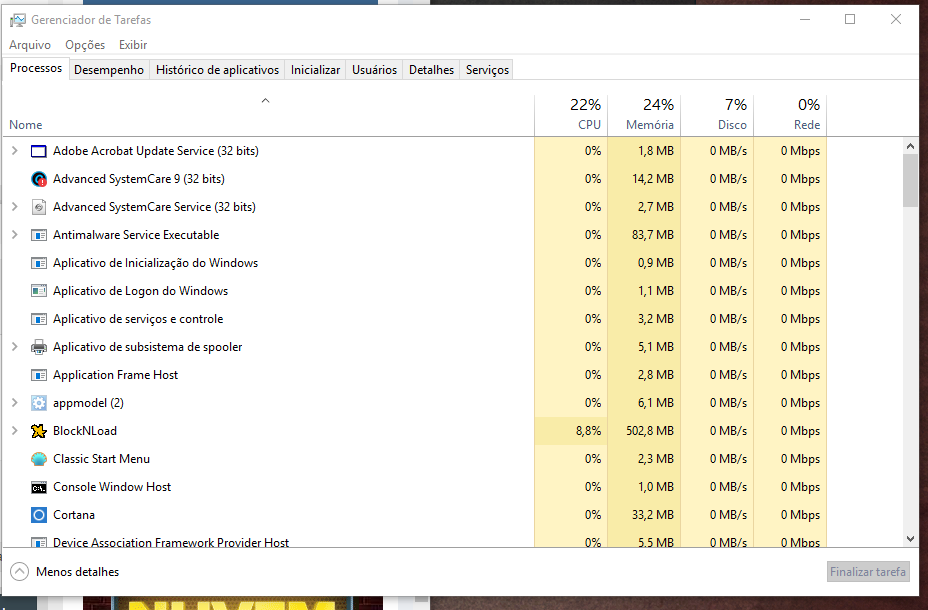Switch to the Detalhes tab
The image size is (928, 610).
[x=431, y=70]
